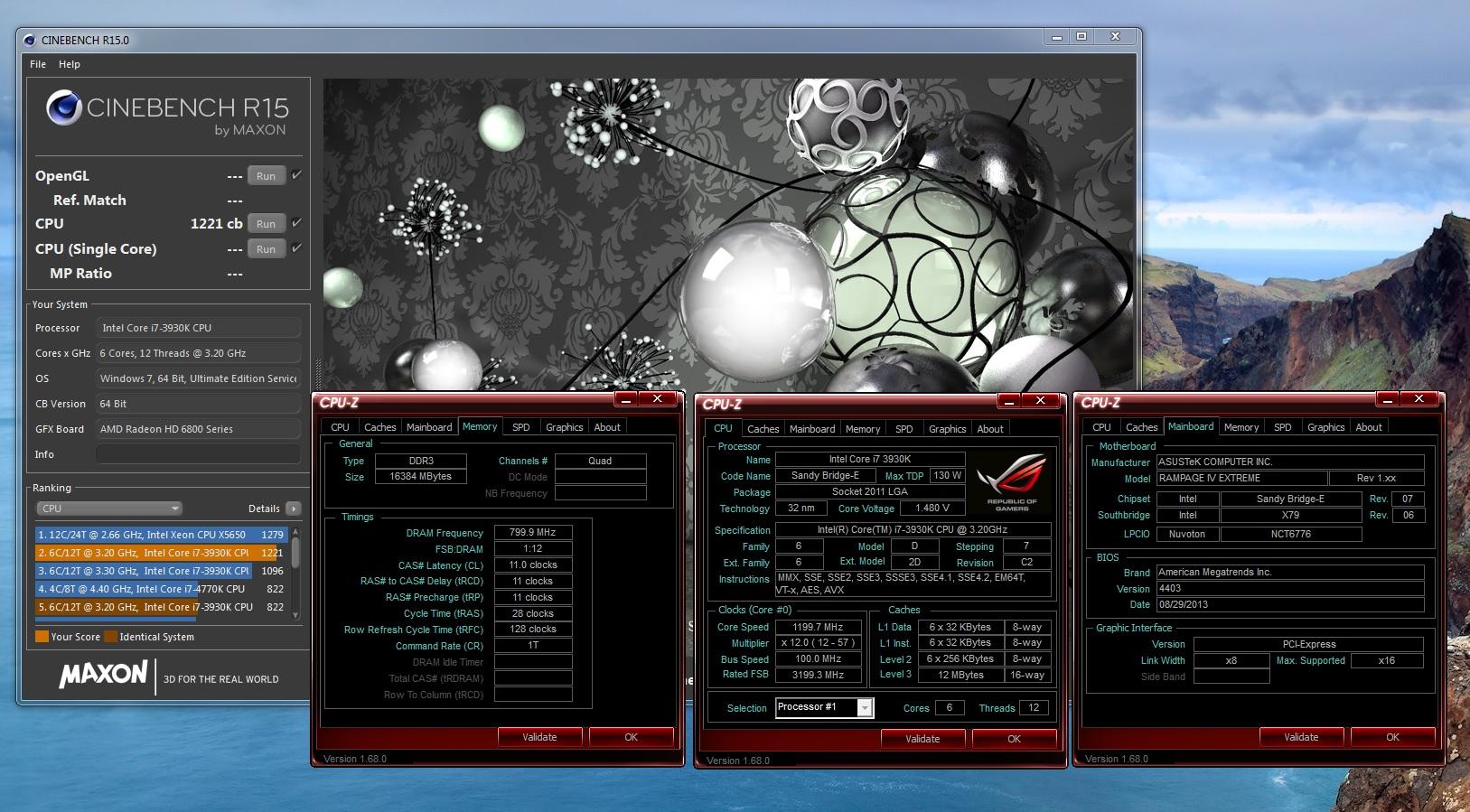The width and height of the screenshot is (1470, 812).
Task: Minimize the middle CPU-Z window
Action: [x=1009, y=401]
